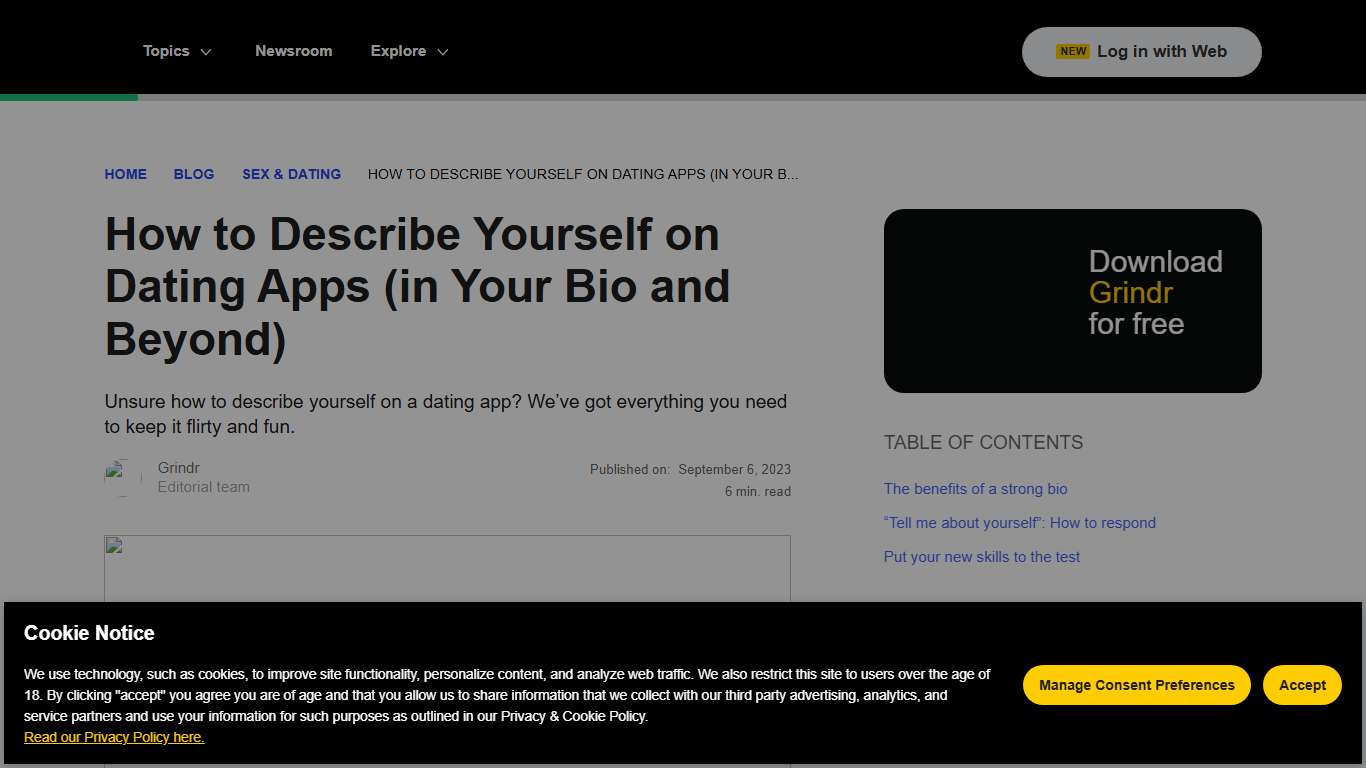The height and width of the screenshot is (768, 1366).
Task: Open the BLOG breadcrumb link
Action: (193, 174)
